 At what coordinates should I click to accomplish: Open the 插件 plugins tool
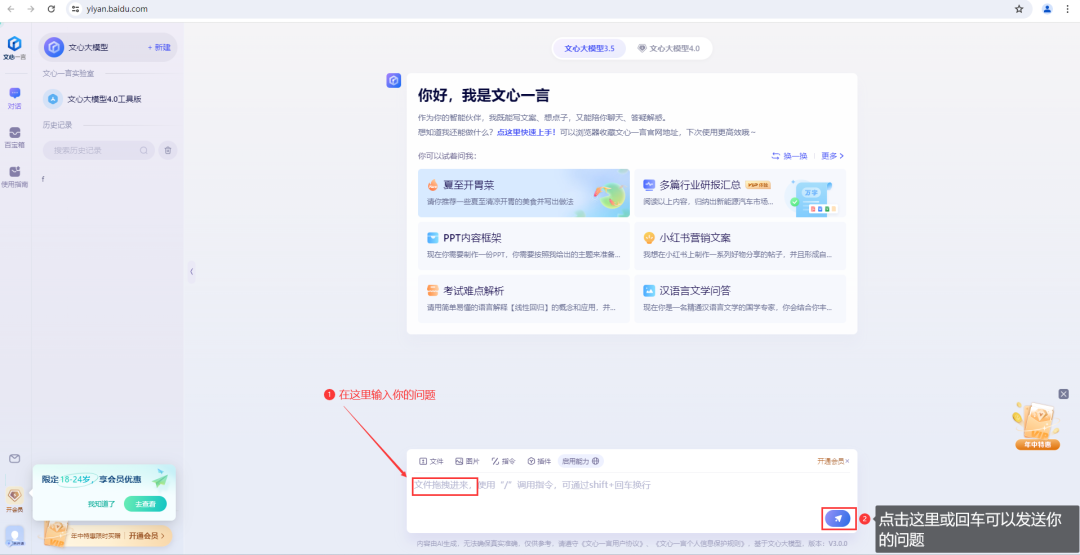[x=539, y=461]
